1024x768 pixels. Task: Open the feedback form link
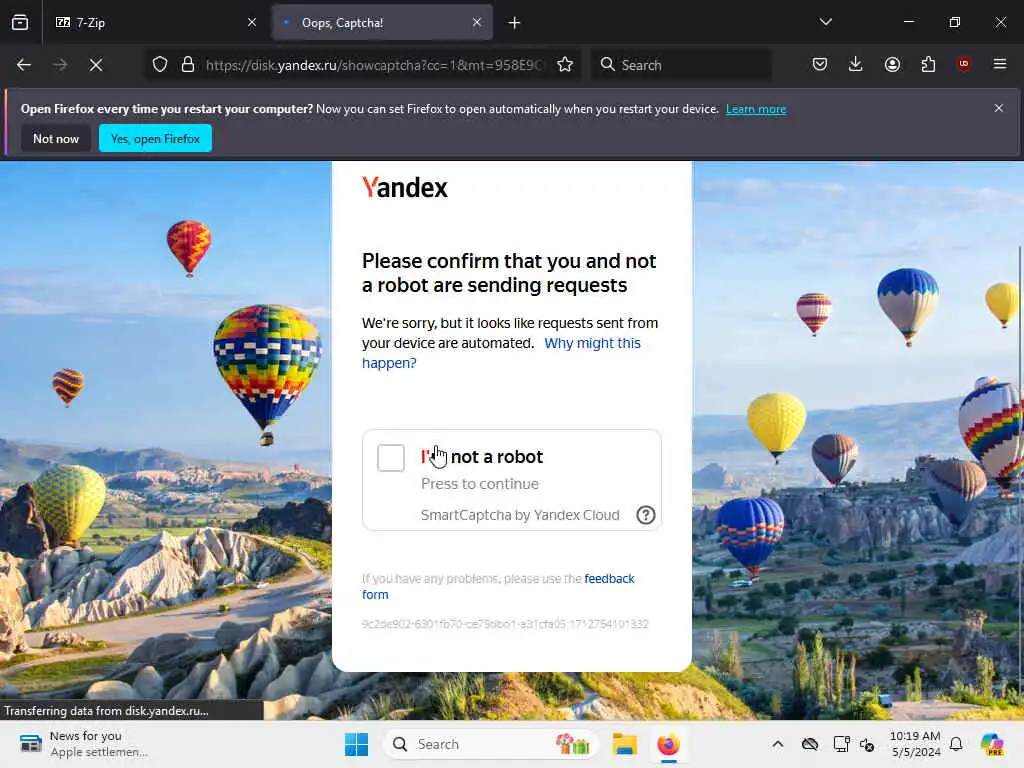(x=498, y=586)
